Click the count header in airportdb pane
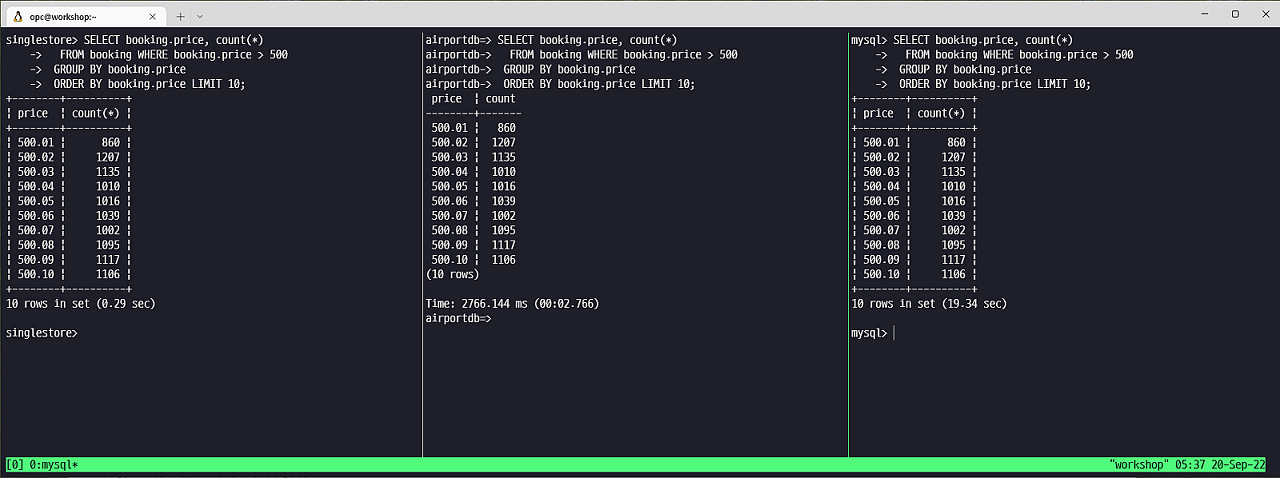The height and width of the screenshot is (478, 1280). pyautogui.click(x=500, y=99)
